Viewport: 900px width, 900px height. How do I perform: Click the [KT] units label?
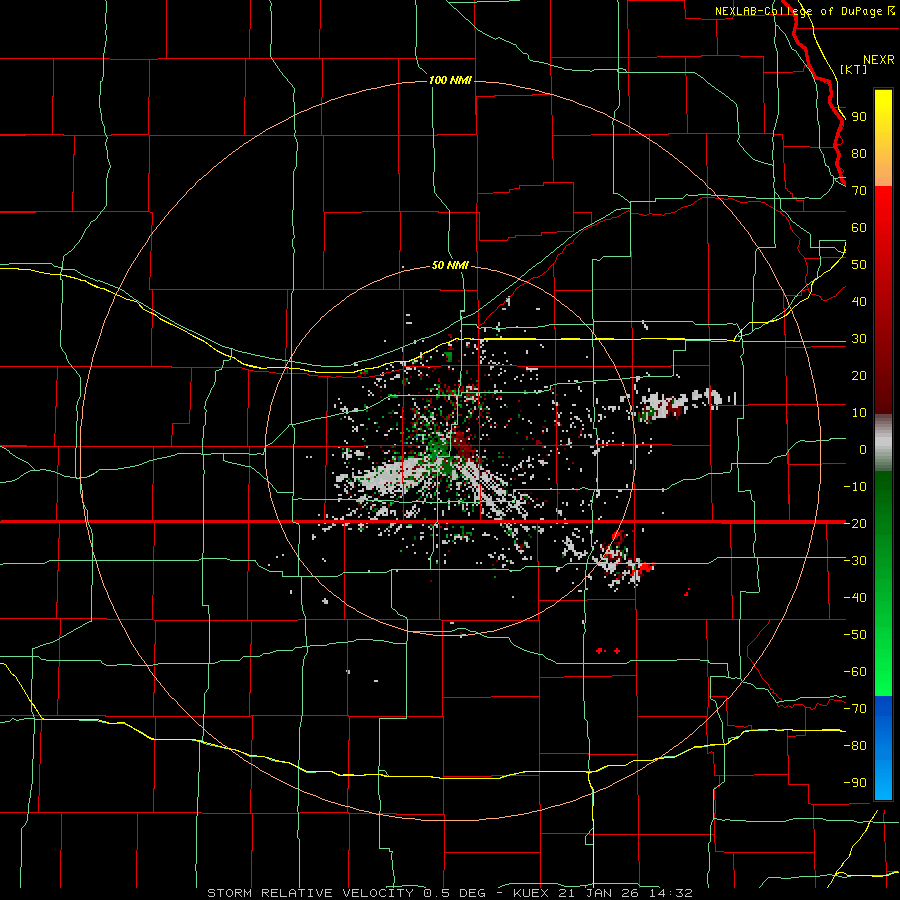pos(854,69)
